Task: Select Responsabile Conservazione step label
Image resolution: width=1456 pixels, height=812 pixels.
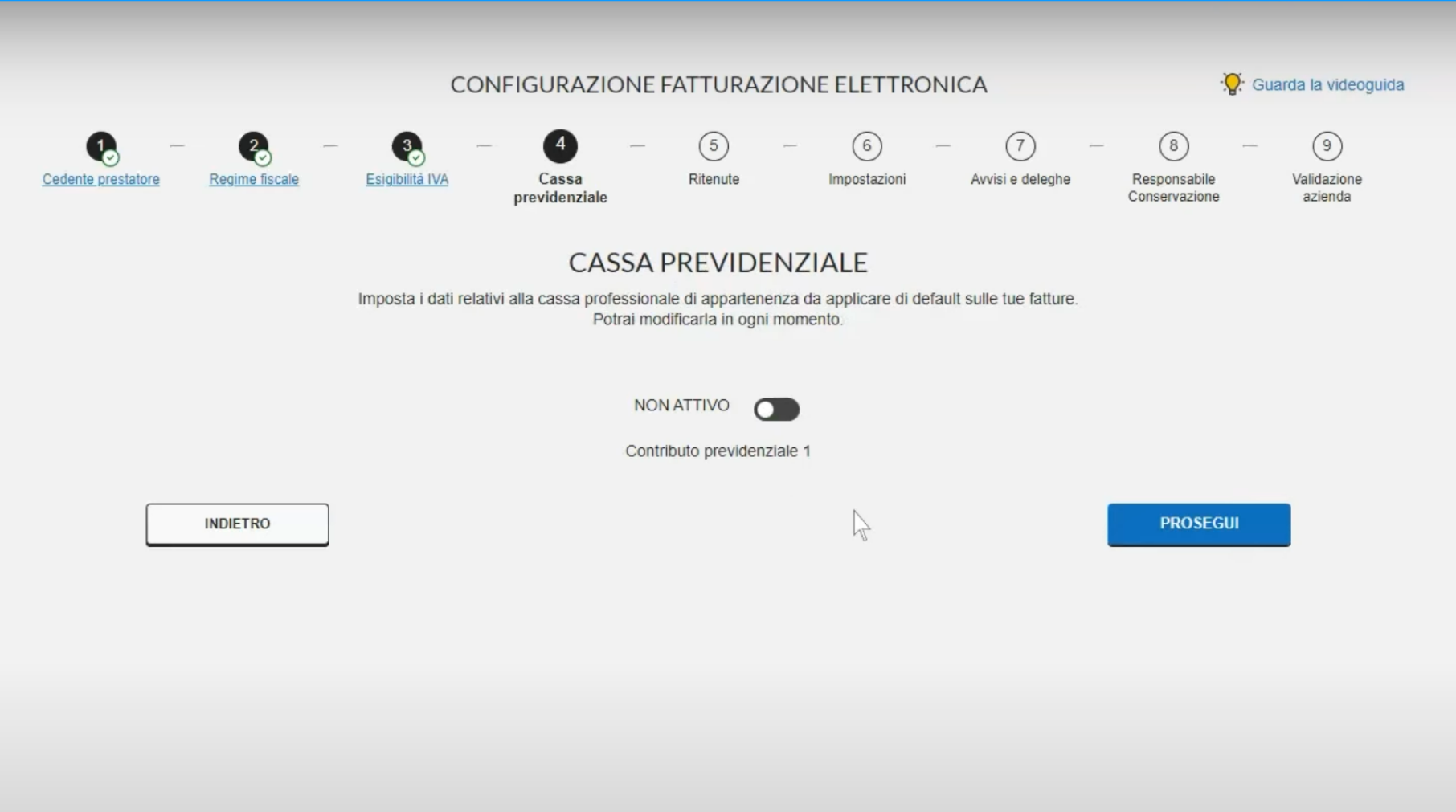Action: pyautogui.click(x=1174, y=188)
